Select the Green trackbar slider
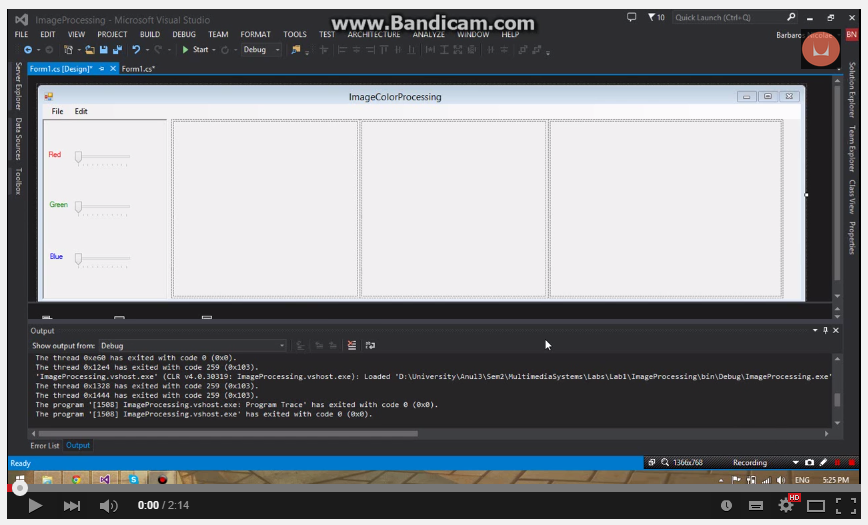 pos(102,208)
